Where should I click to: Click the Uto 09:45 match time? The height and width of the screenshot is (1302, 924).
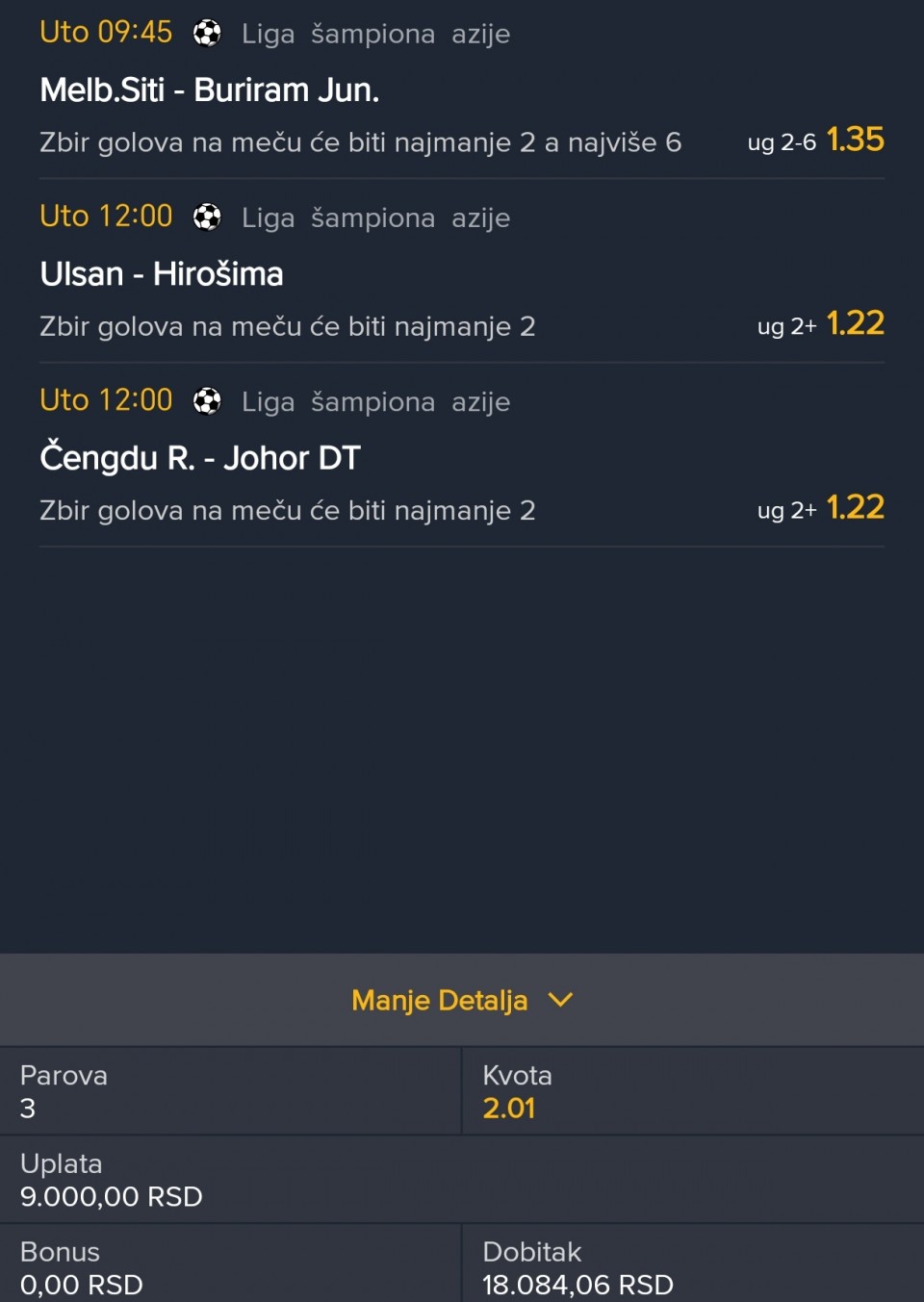pyautogui.click(x=106, y=33)
